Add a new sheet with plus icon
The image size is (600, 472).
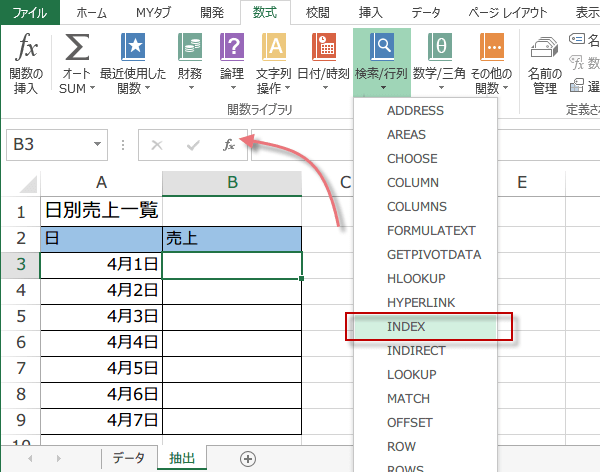[x=248, y=459]
